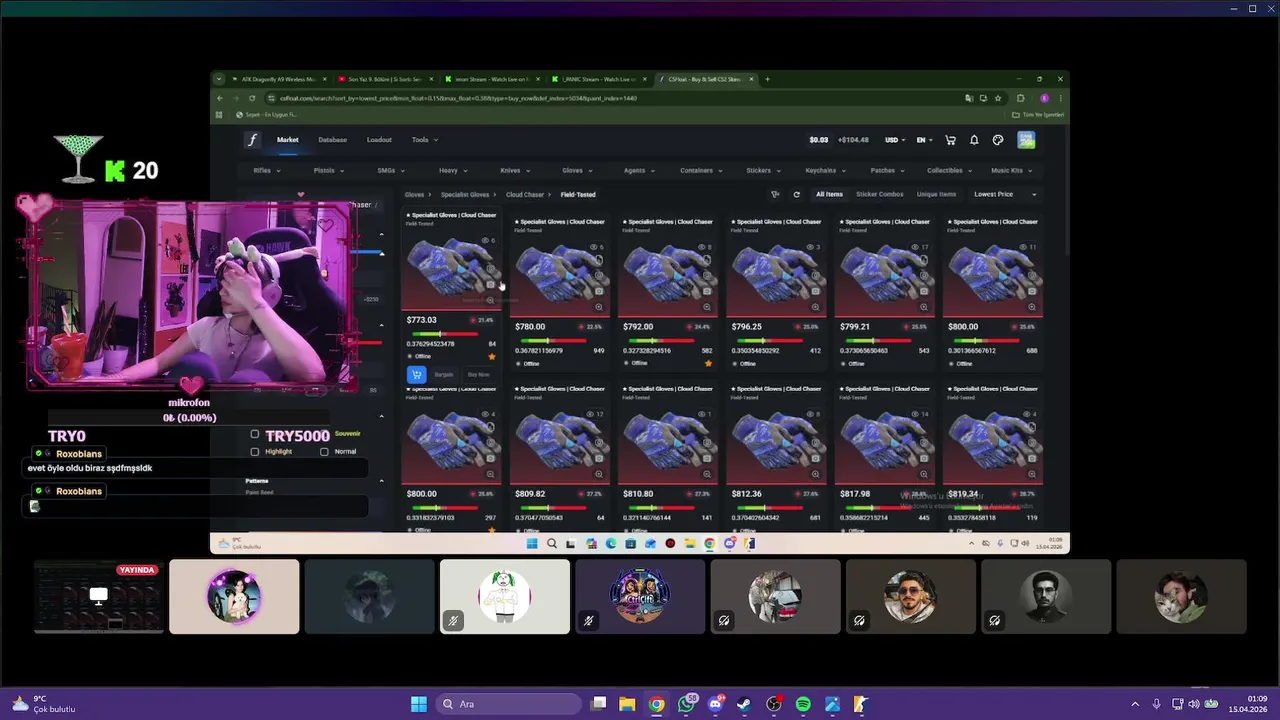
Task: Open the USD currency dropdown
Action: click(x=894, y=140)
